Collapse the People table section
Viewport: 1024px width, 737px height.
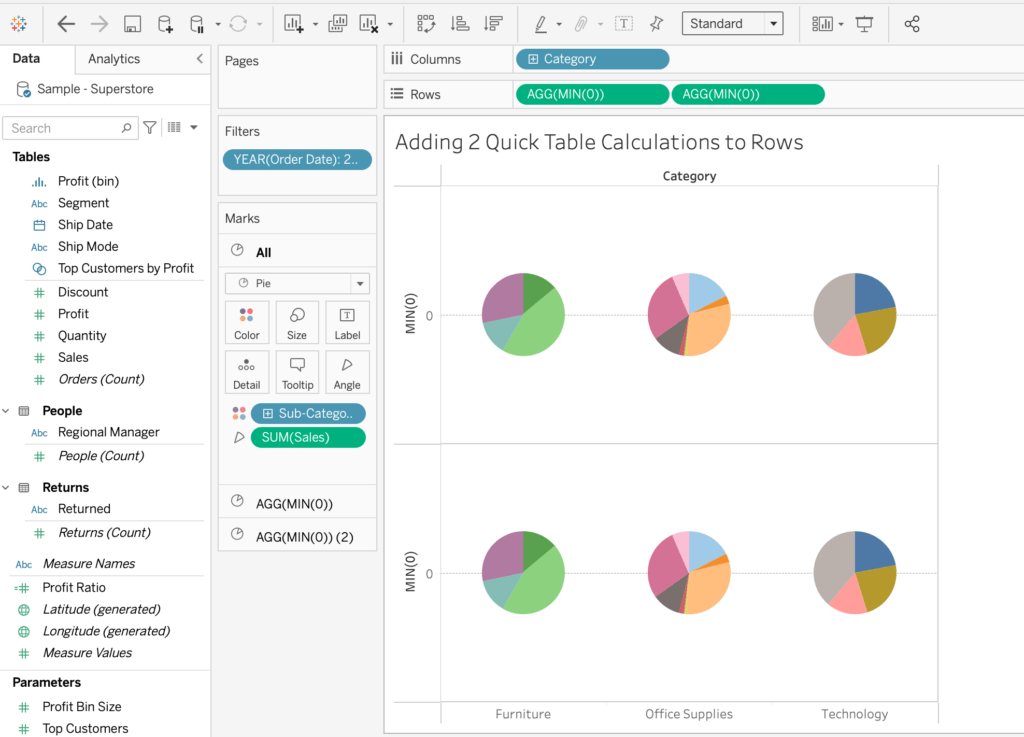pos(7,411)
